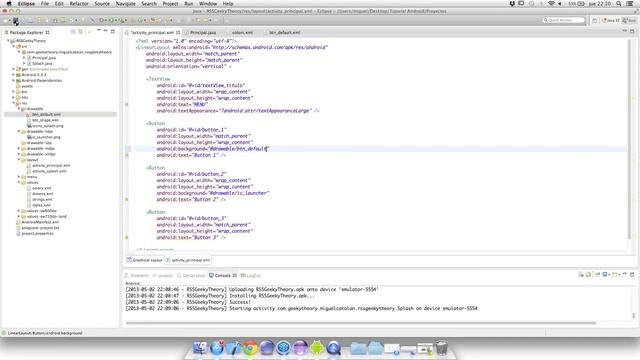Select activity_splash.xml in layout folder
The height and width of the screenshot is (360, 640).
(49, 171)
